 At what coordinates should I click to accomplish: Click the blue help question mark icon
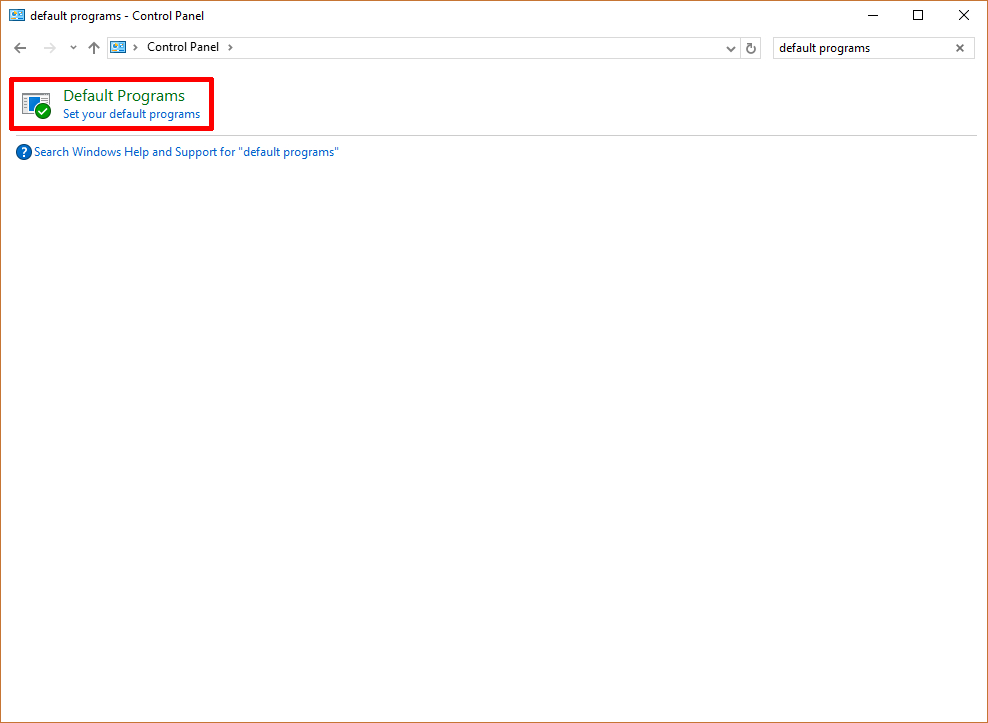click(x=24, y=152)
